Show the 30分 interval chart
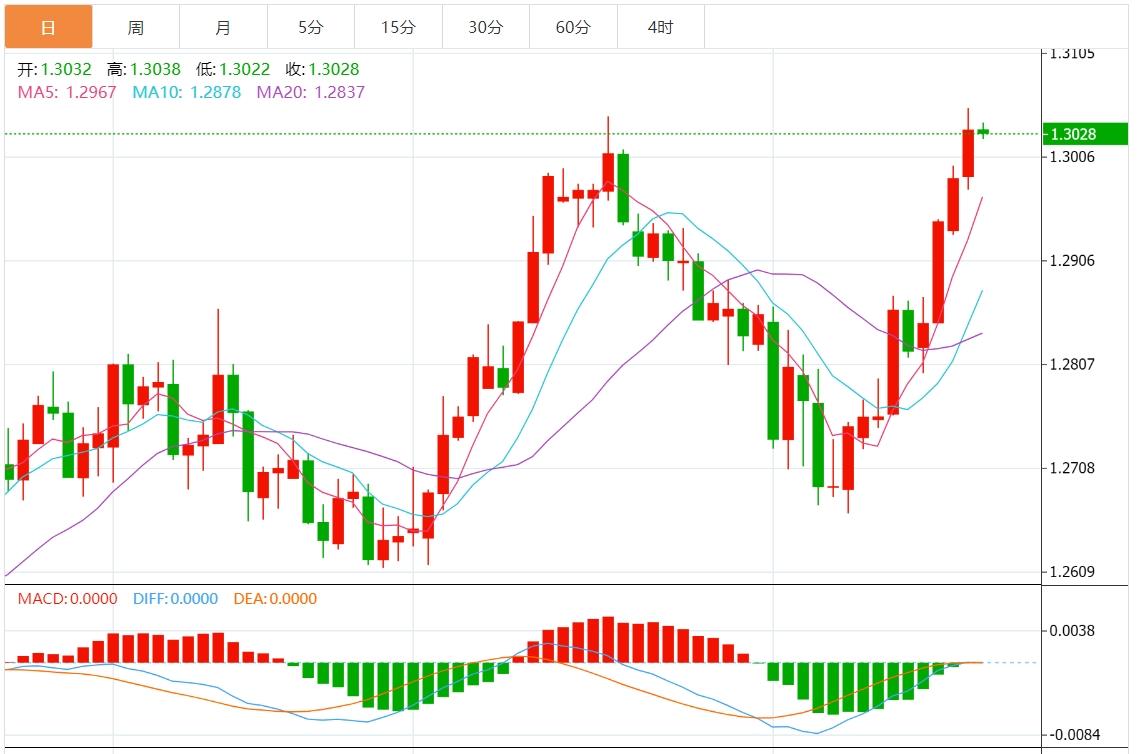The width and height of the screenshot is (1144, 754). pyautogui.click(x=485, y=27)
